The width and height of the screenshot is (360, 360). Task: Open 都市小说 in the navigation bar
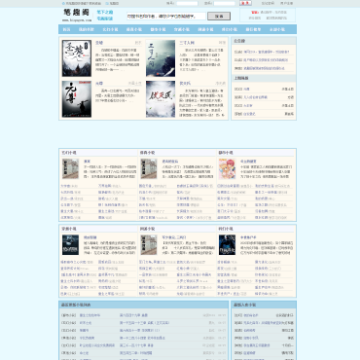pos(158,29)
